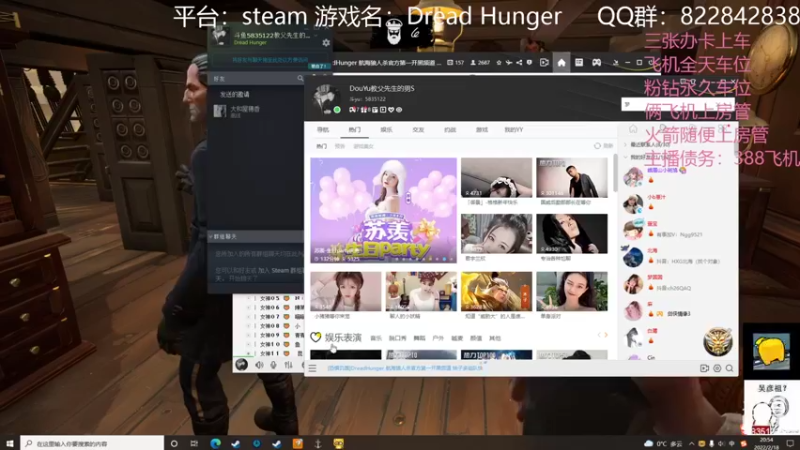Open the Cortana circle in taskbar
The image size is (800, 450).
pyautogui.click(x=174, y=443)
